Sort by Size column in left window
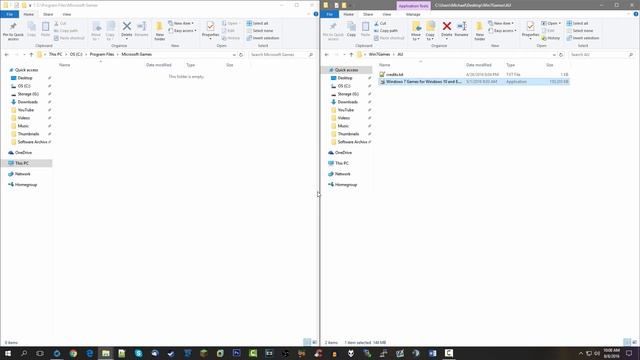 (x=230, y=65)
